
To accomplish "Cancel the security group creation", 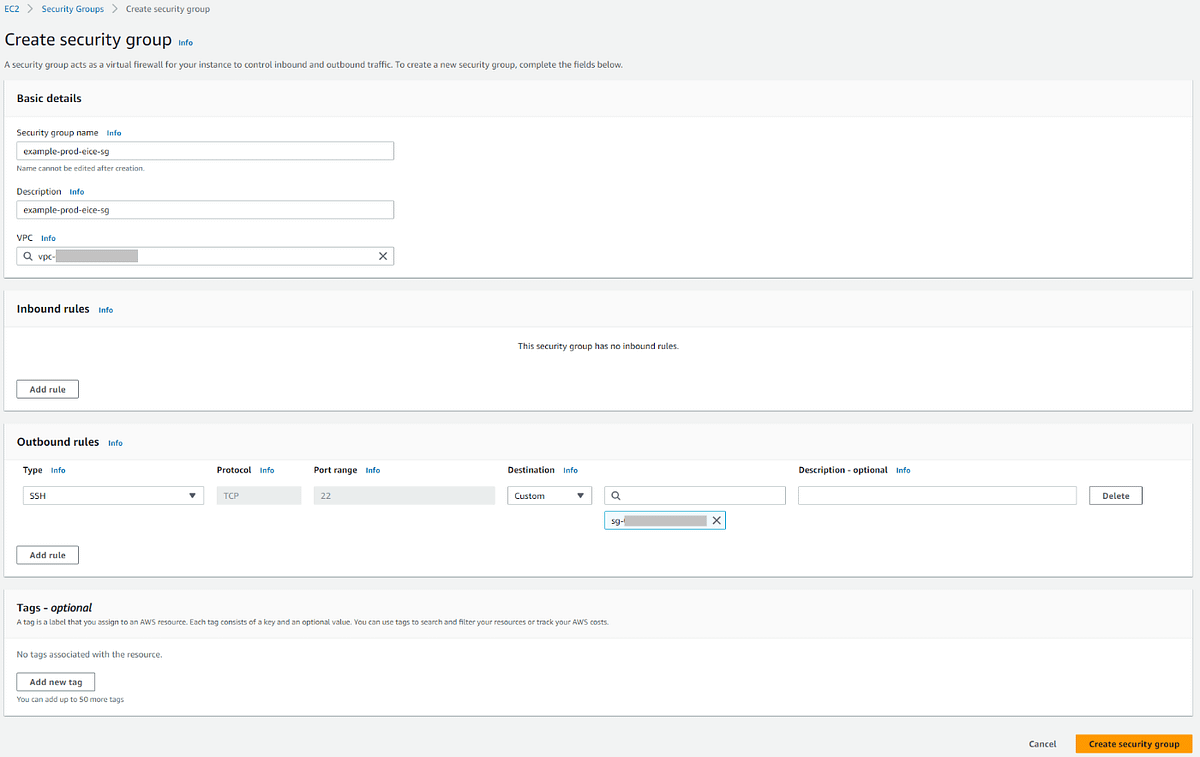I will coord(1043,744).
